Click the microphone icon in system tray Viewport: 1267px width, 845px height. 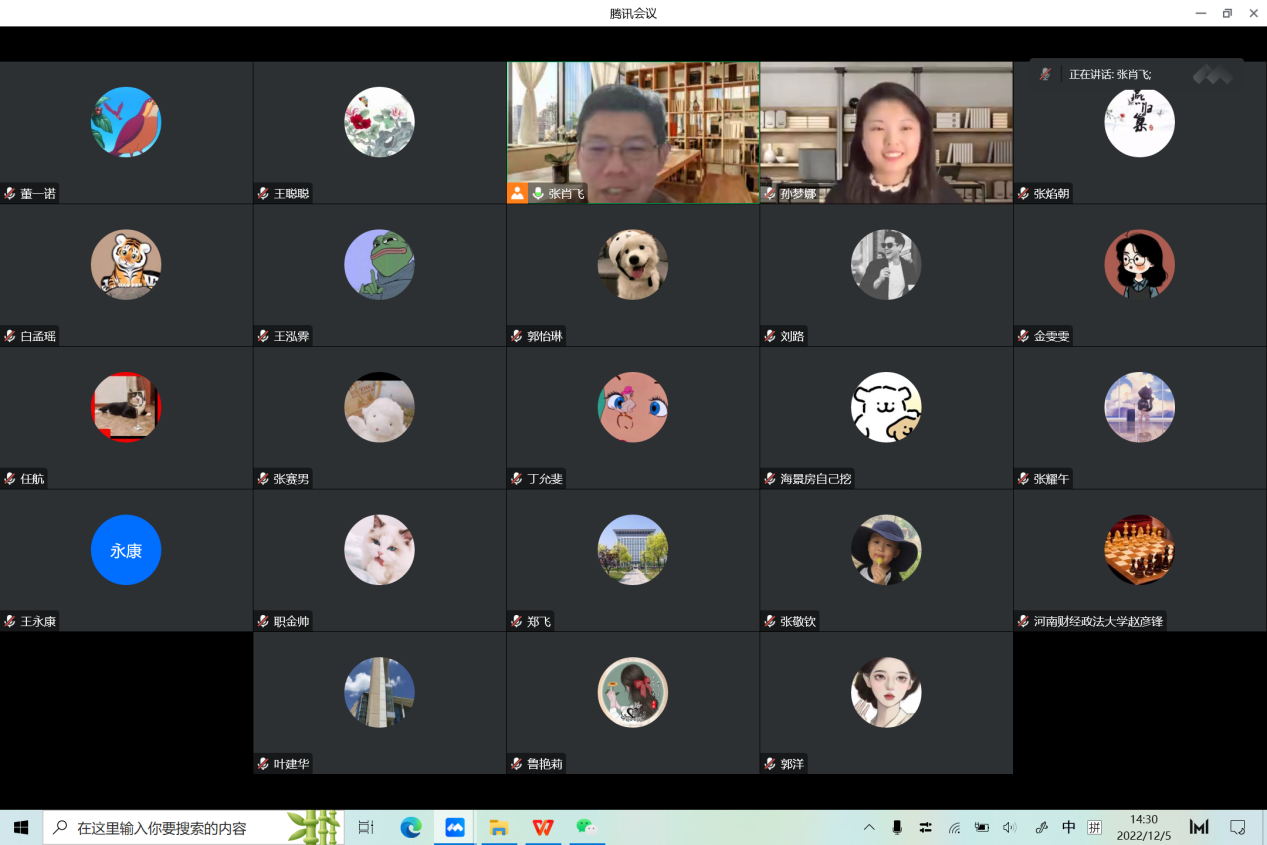897,827
